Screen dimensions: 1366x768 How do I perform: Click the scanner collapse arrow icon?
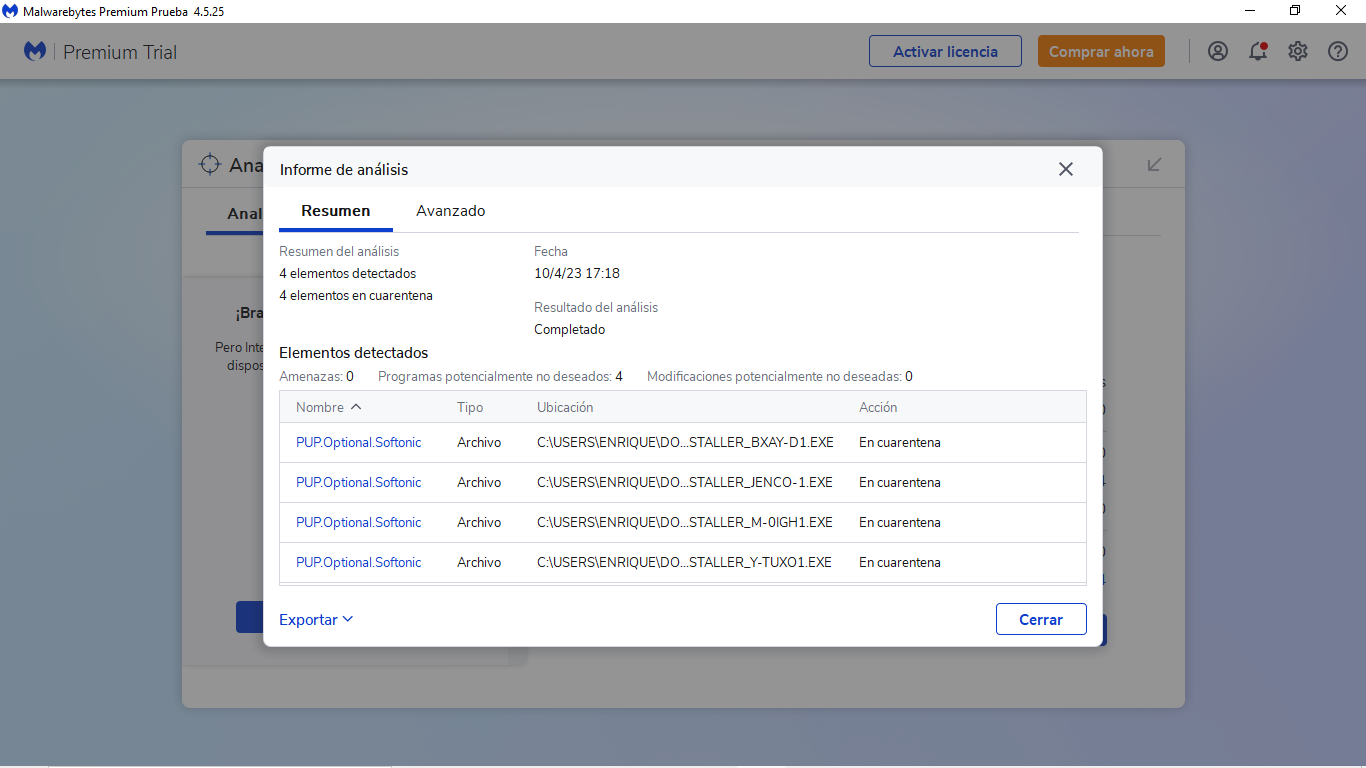click(x=1154, y=164)
